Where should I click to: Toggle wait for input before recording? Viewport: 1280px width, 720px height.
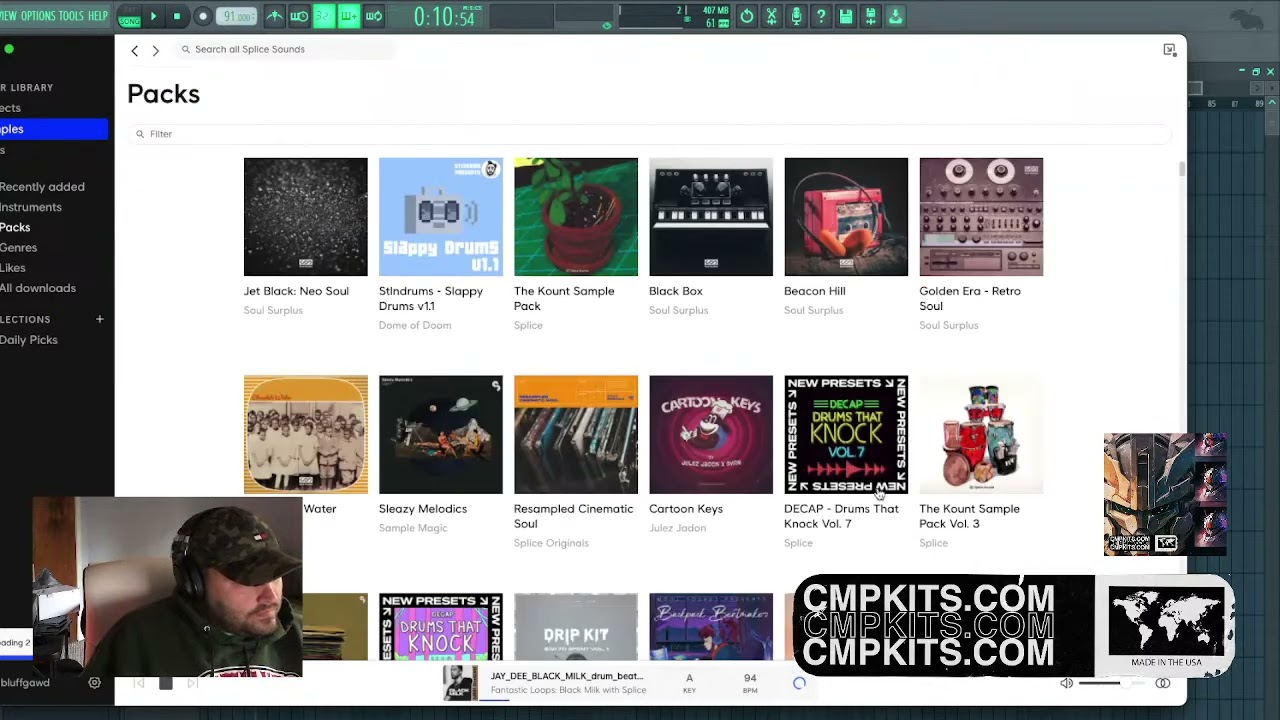coord(299,16)
